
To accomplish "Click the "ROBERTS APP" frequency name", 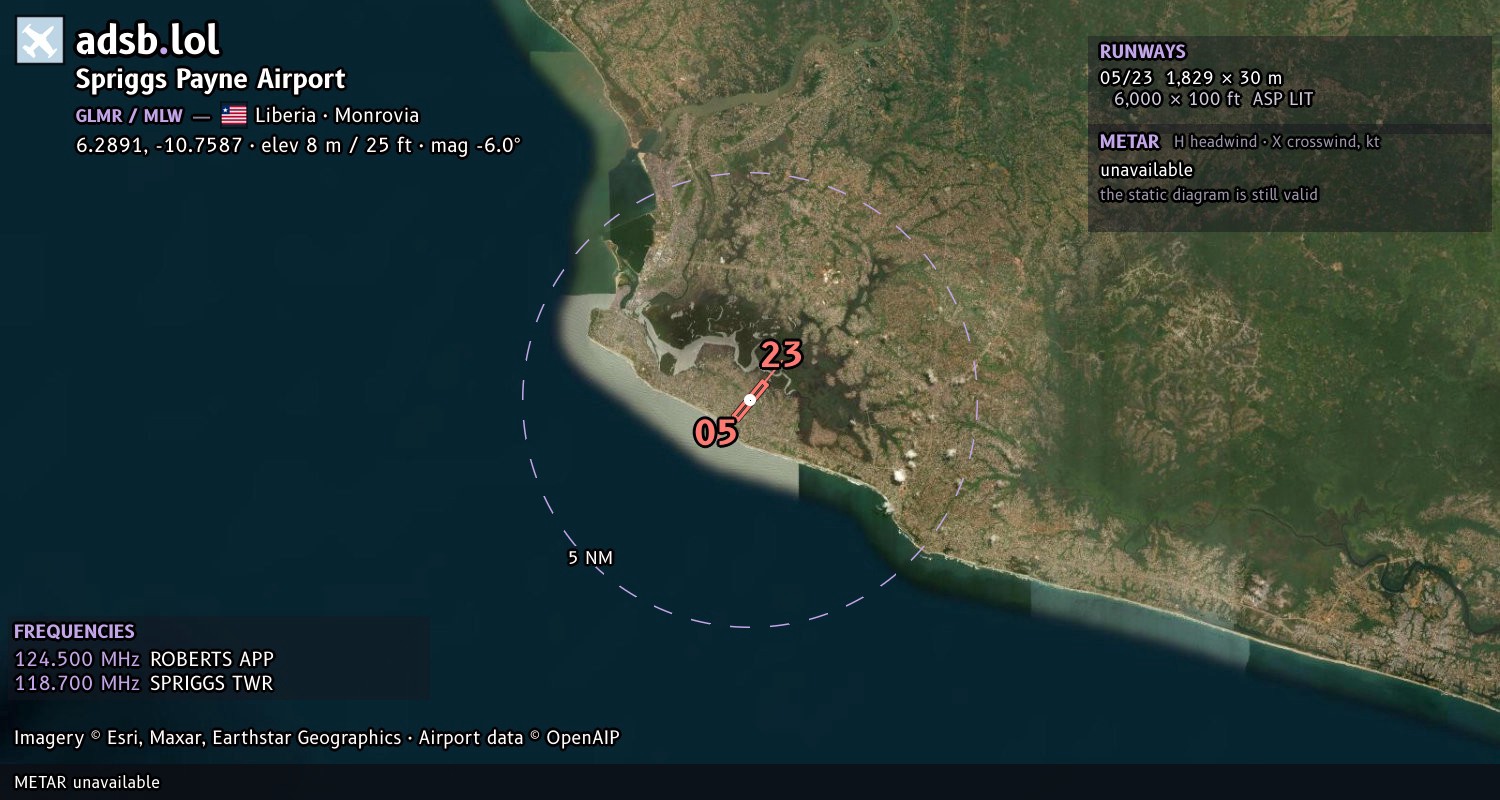I will coord(212,659).
